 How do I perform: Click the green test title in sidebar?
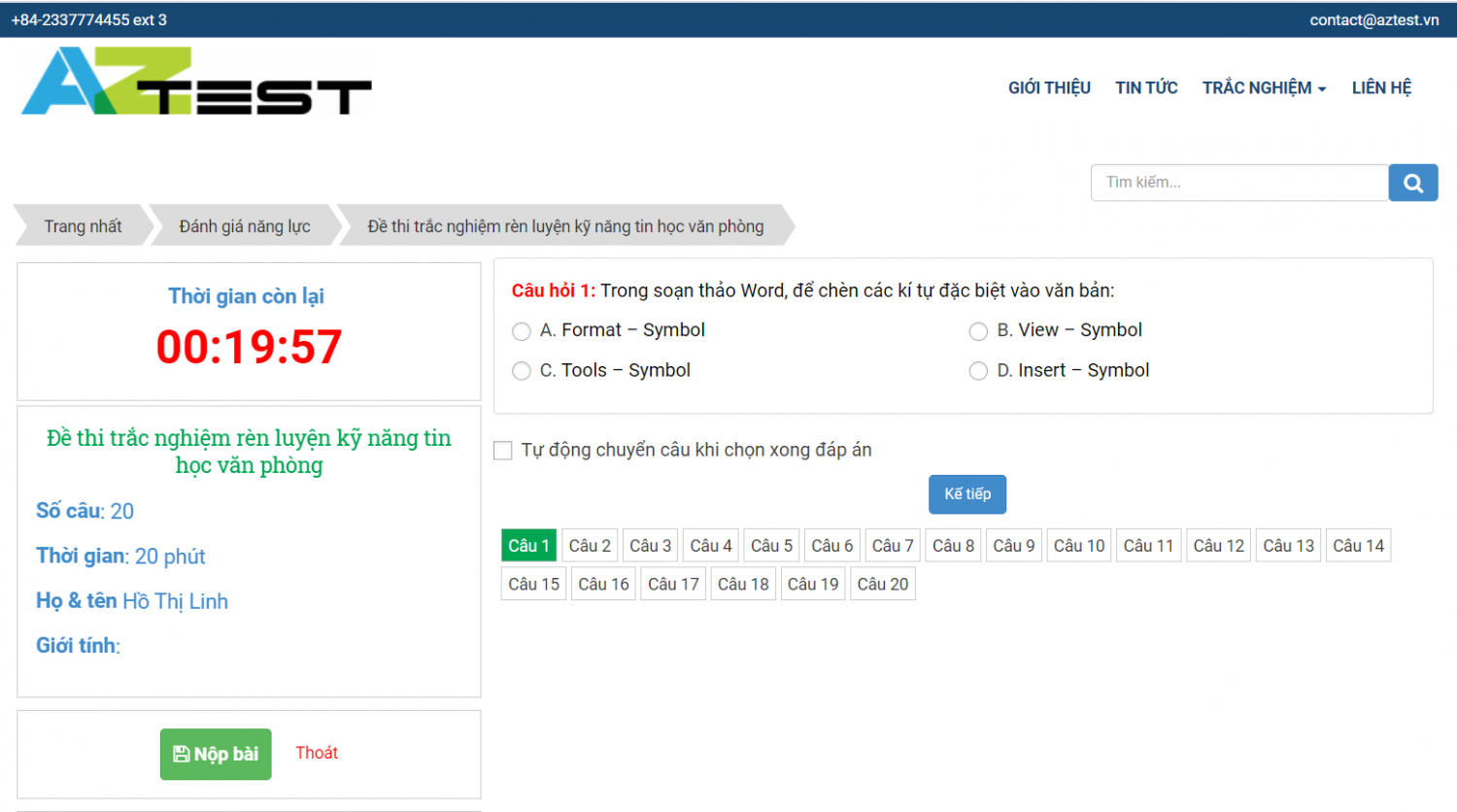click(249, 452)
